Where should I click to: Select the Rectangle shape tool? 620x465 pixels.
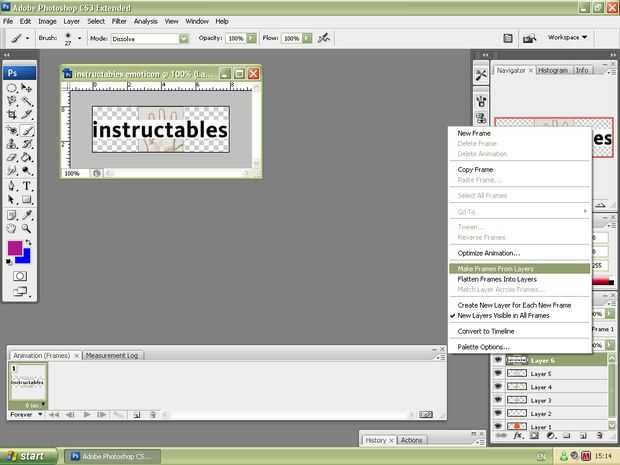tap(27, 199)
